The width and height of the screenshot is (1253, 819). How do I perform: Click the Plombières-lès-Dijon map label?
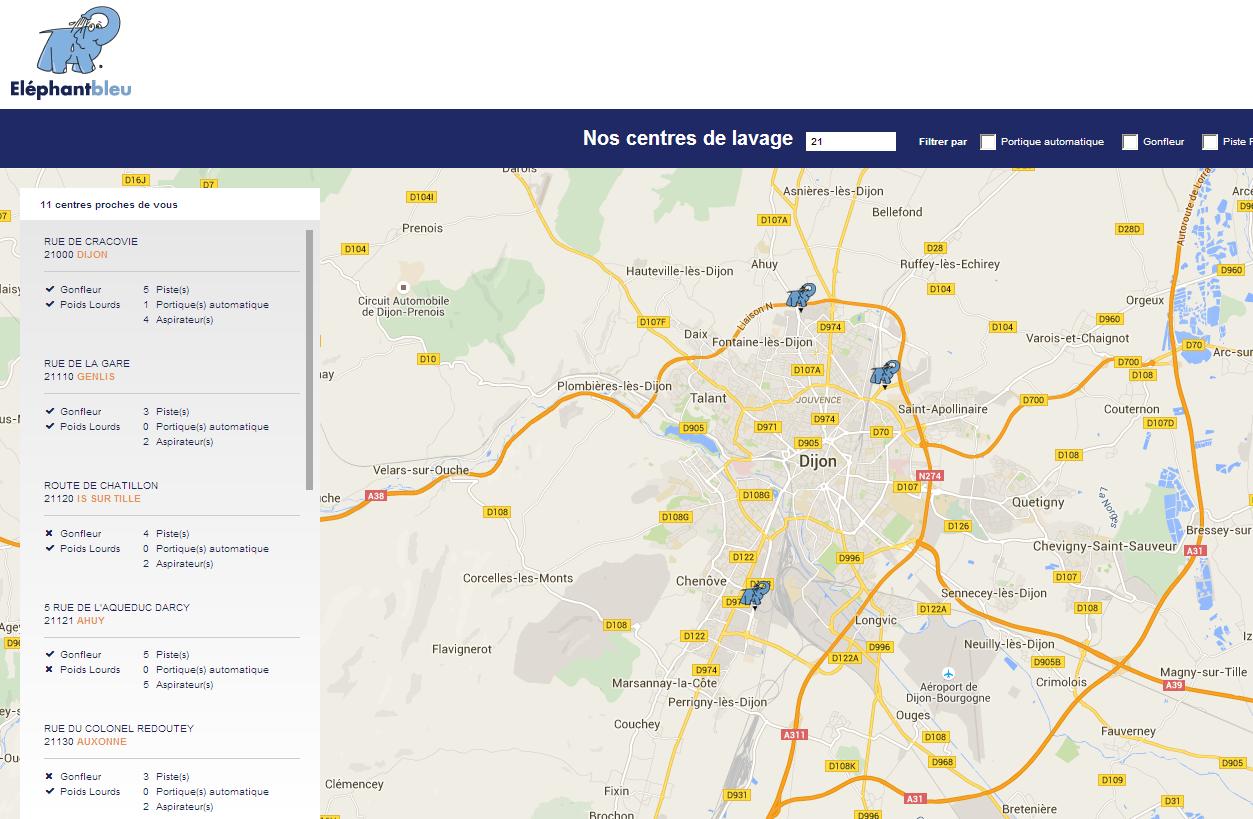[x=614, y=386]
